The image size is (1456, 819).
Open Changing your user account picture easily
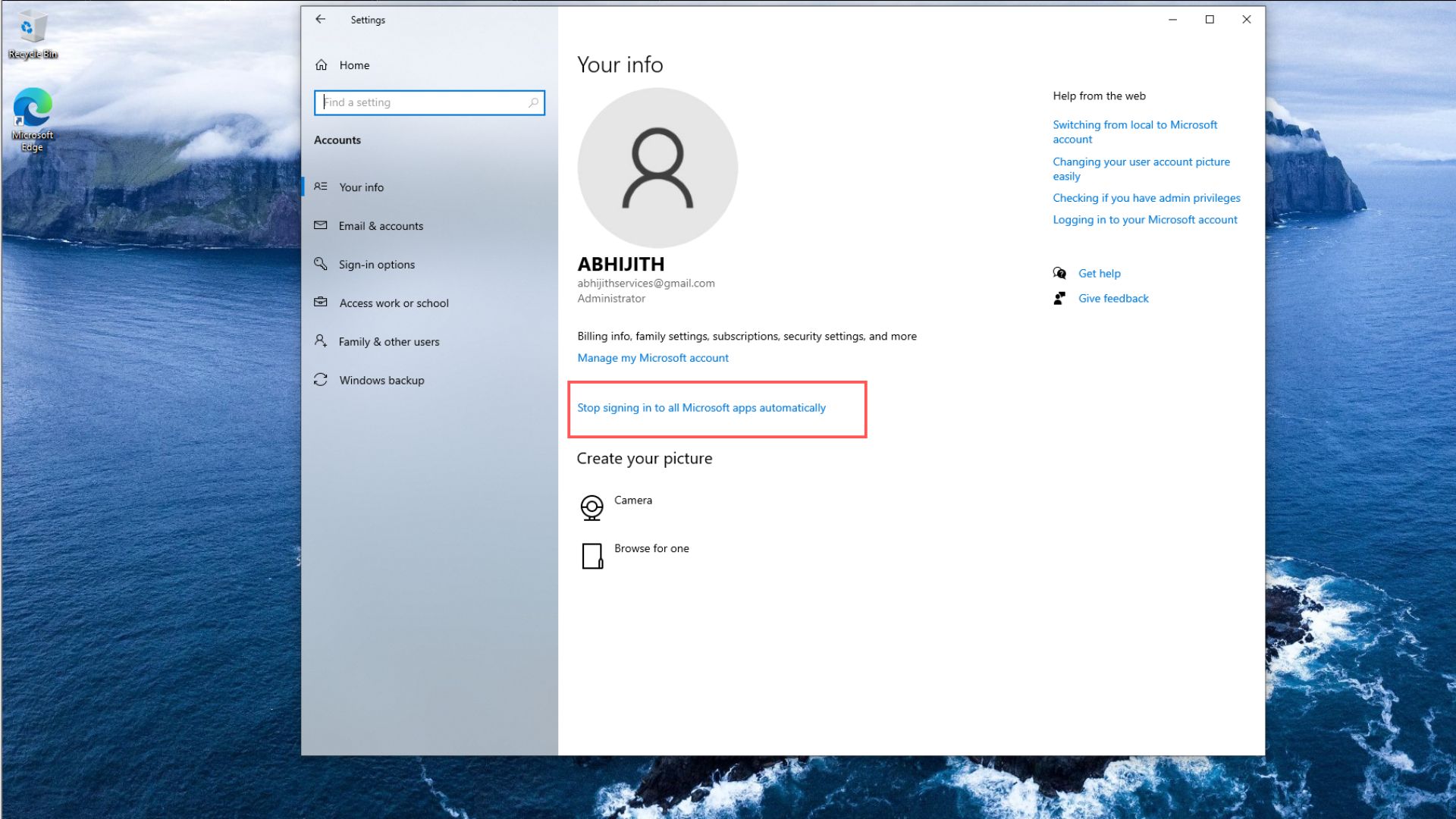coord(1141,168)
